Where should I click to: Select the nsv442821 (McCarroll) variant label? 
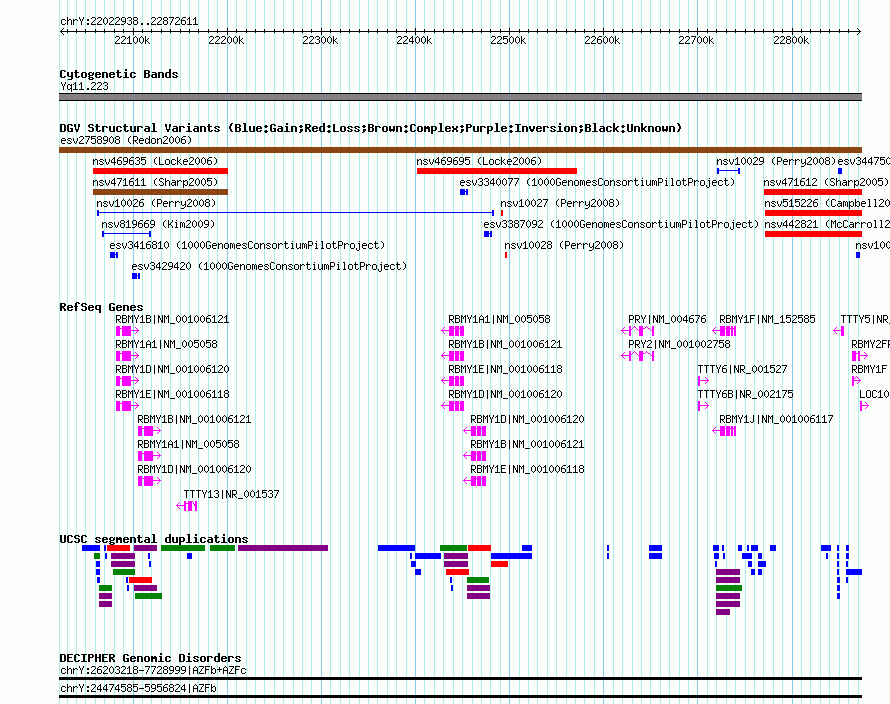click(x=826, y=224)
